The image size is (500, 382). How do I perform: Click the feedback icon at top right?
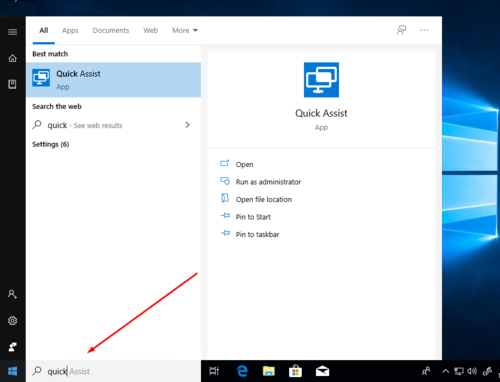(x=401, y=30)
